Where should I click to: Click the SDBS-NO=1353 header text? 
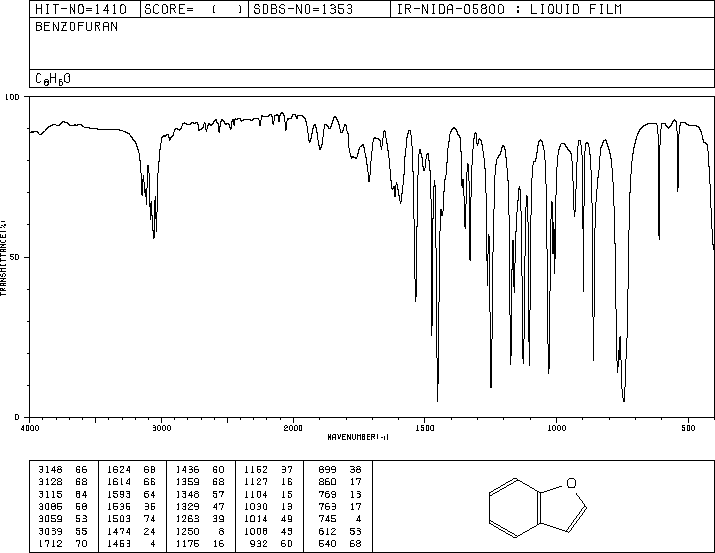(x=303, y=9)
